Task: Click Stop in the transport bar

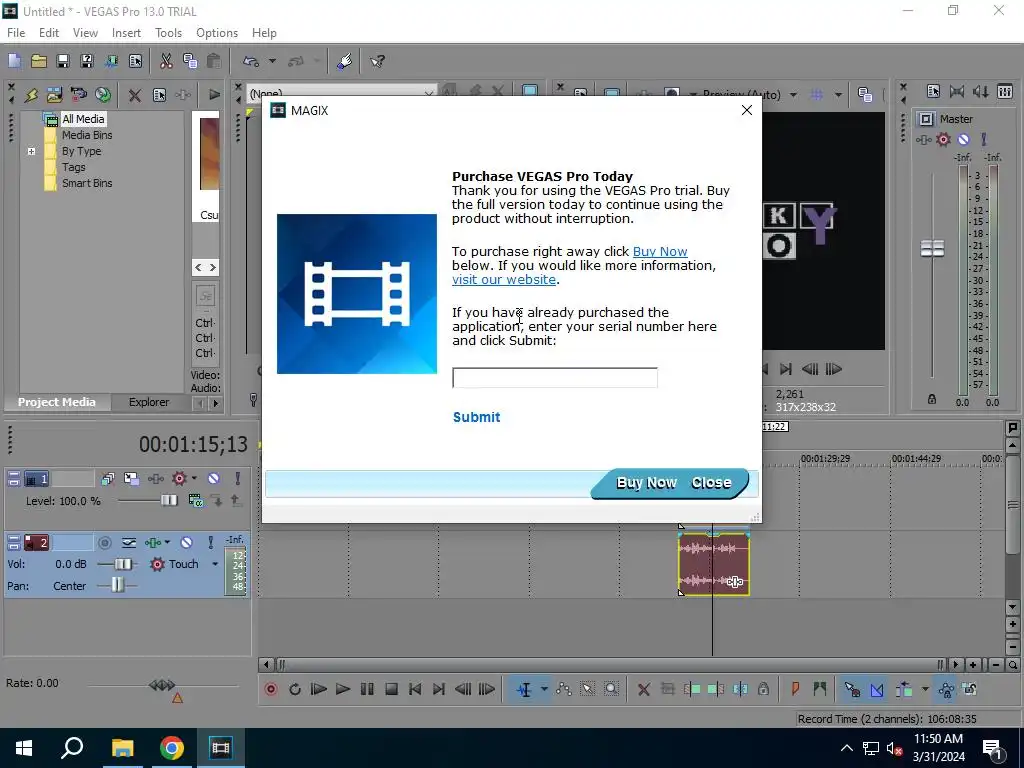Action: pyautogui.click(x=391, y=689)
